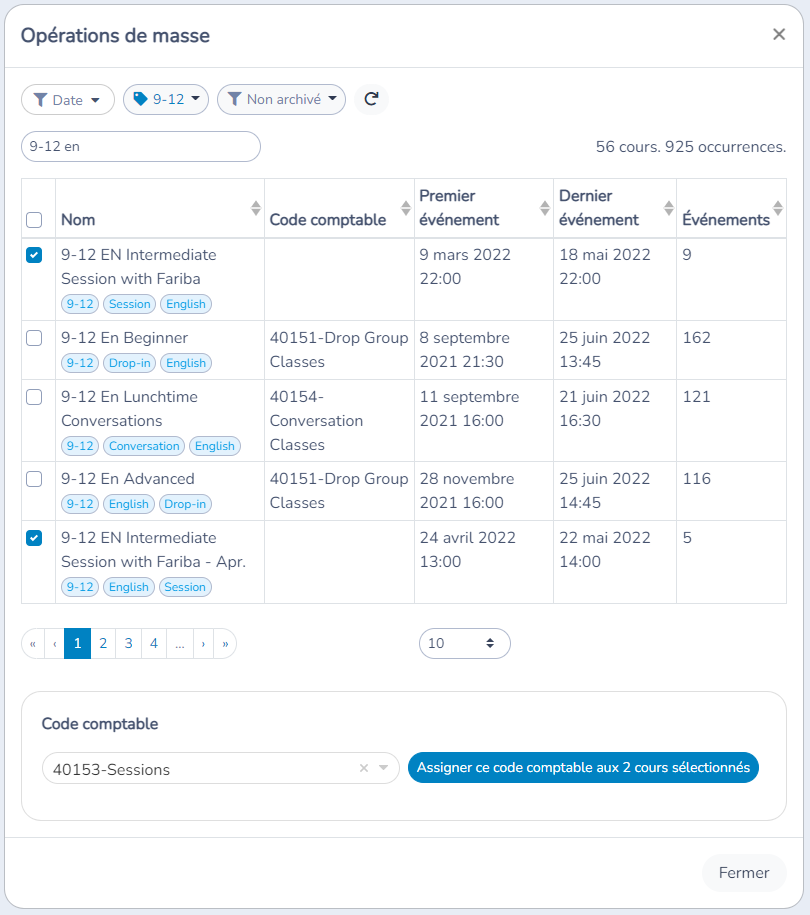Open the 9-12 tag filter dropdown
The height and width of the screenshot is (915, 810).
pyautogui.click(x=166, y=100)
